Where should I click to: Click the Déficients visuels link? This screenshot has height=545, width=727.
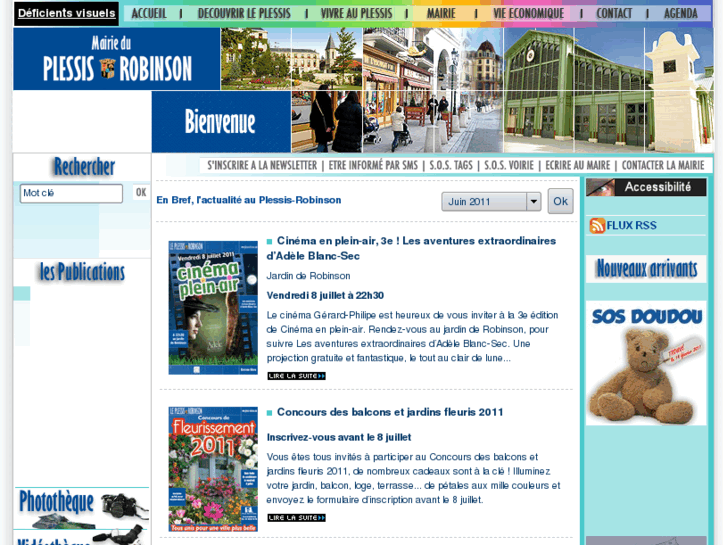click(66, 13)
